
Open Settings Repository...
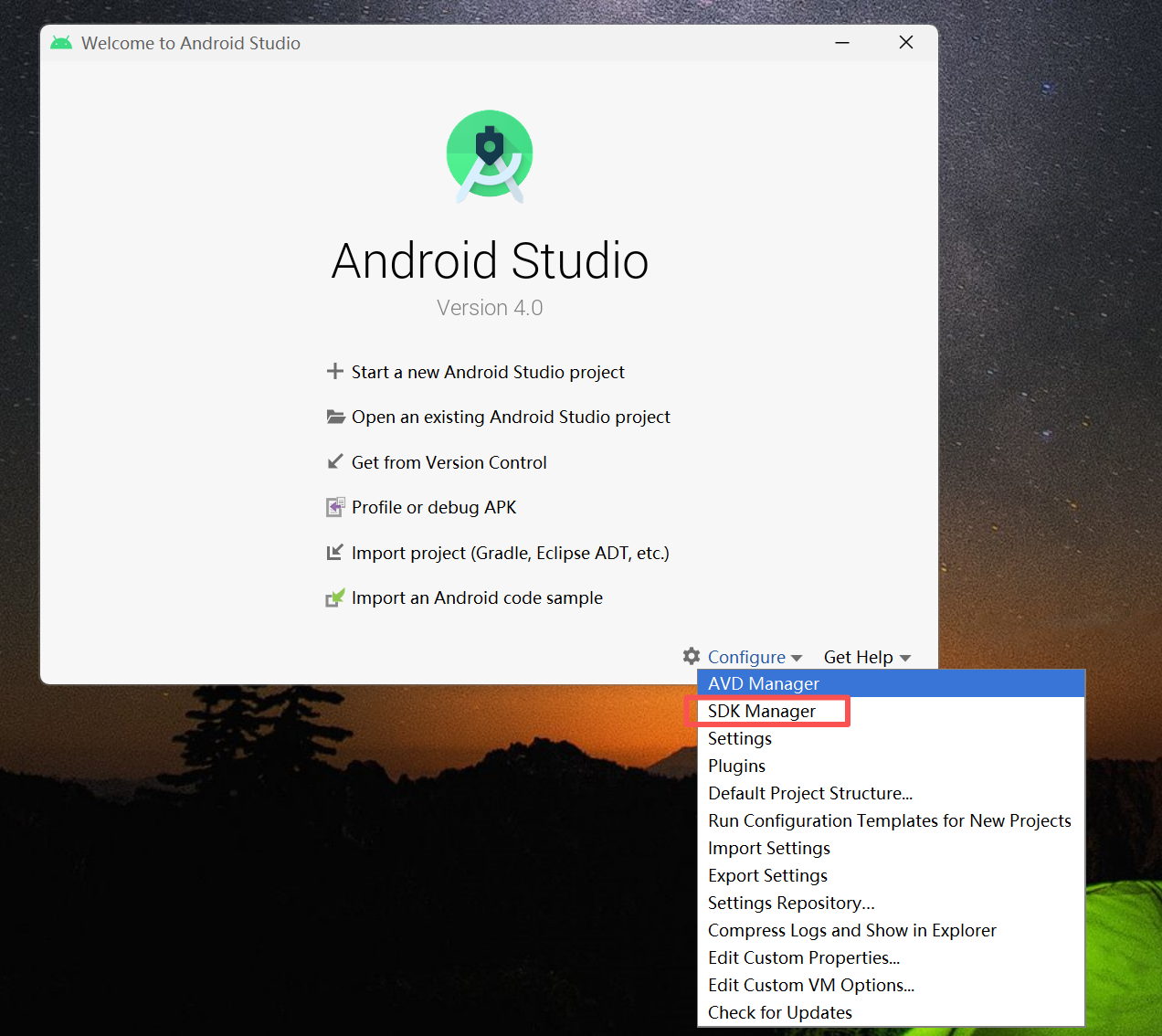click(x=891, y=903)
